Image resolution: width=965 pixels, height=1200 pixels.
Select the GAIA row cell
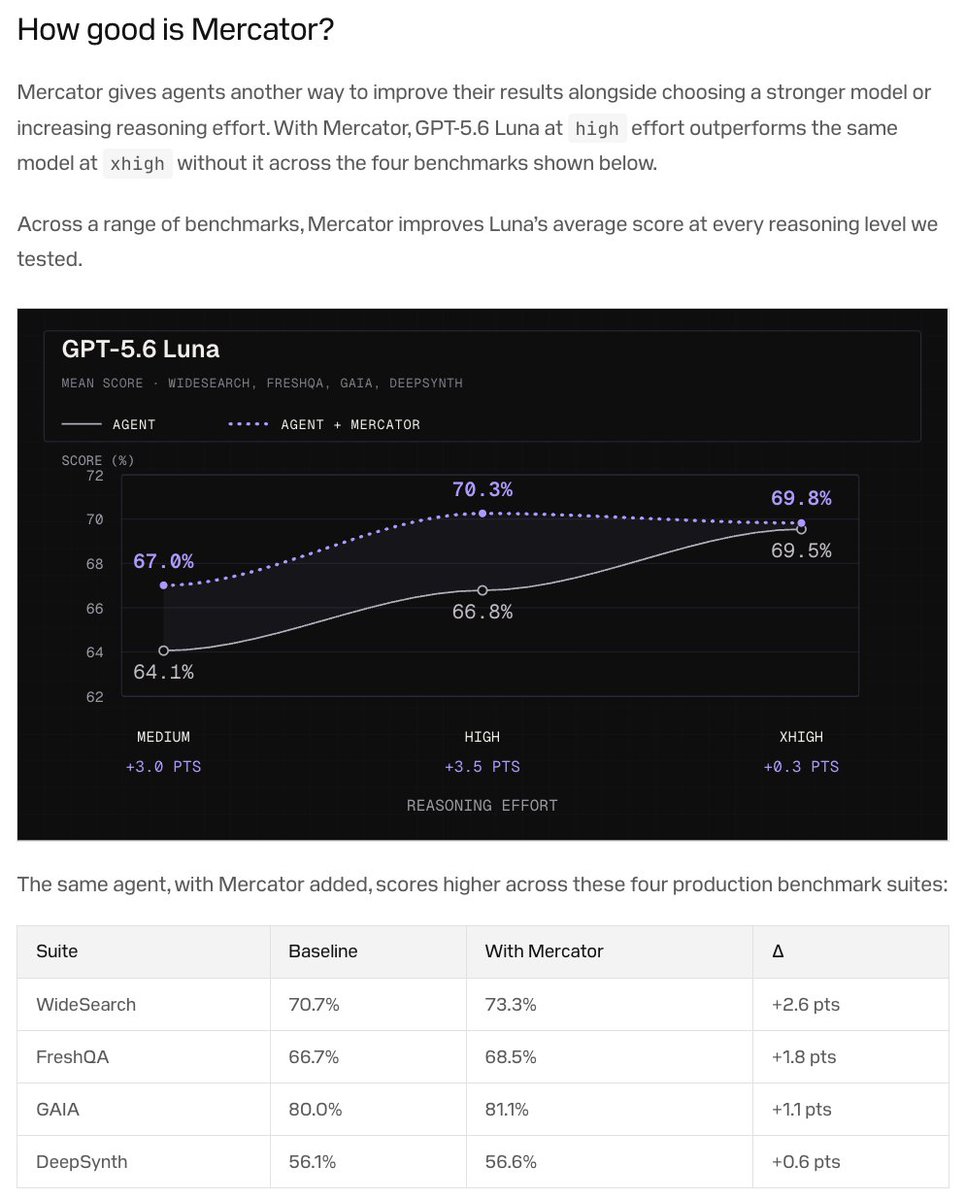(x=144, y=1109)
